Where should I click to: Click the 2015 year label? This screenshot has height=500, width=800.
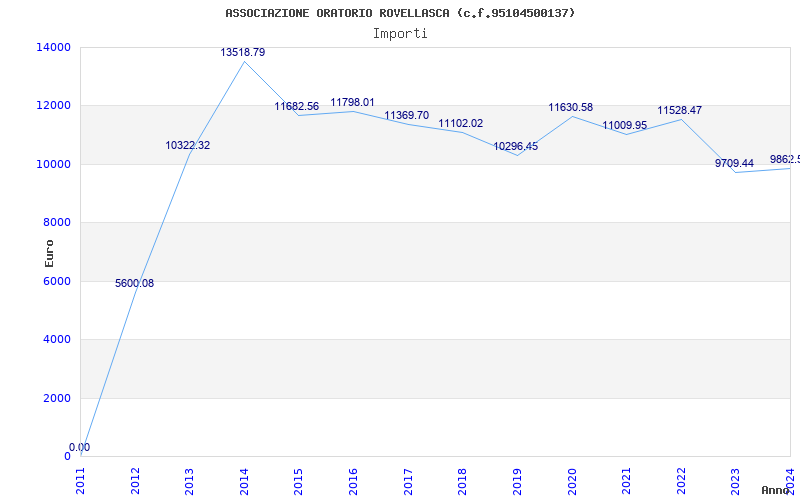coord(299,481)
